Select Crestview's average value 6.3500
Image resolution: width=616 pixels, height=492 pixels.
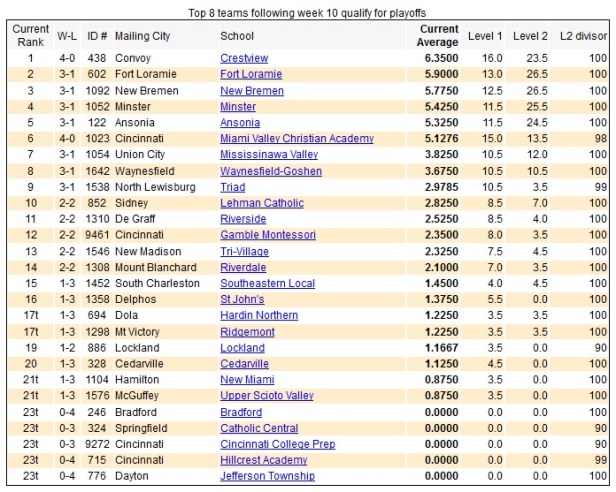pos(441,58)
